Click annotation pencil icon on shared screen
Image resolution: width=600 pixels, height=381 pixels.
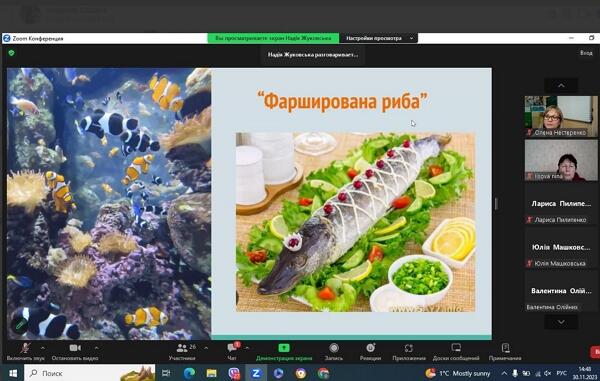click(x=20, y=325)
